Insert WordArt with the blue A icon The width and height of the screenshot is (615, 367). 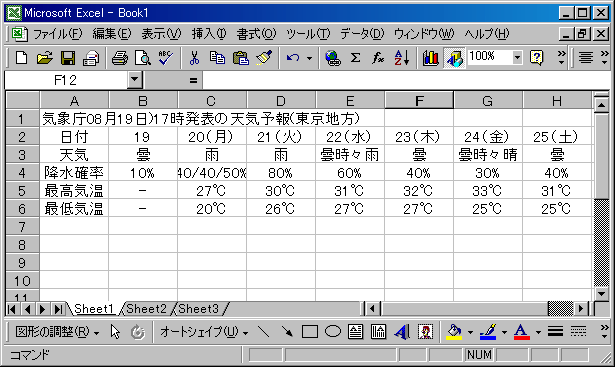(402, 332)
